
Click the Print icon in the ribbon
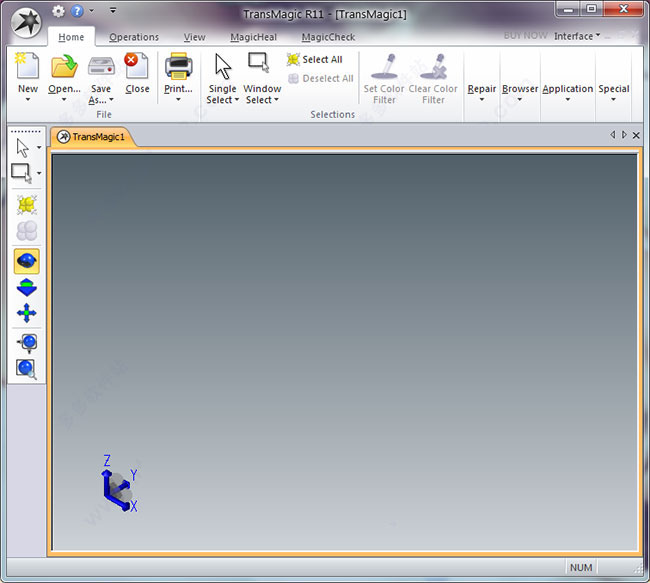(178, 76)
